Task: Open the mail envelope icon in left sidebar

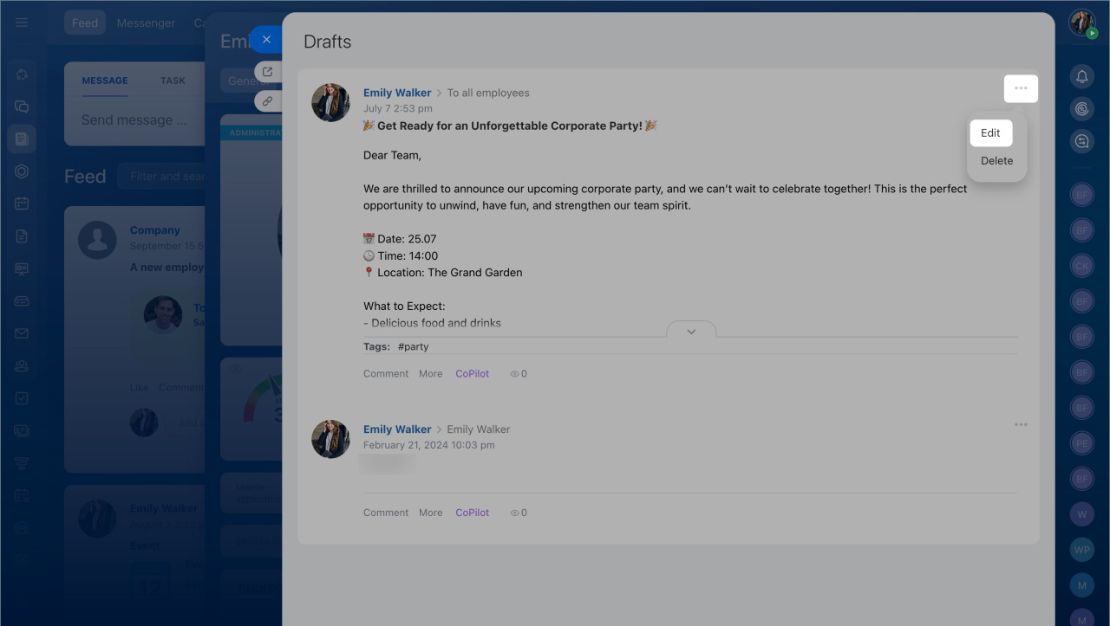Action: click(x=22, y=334)
